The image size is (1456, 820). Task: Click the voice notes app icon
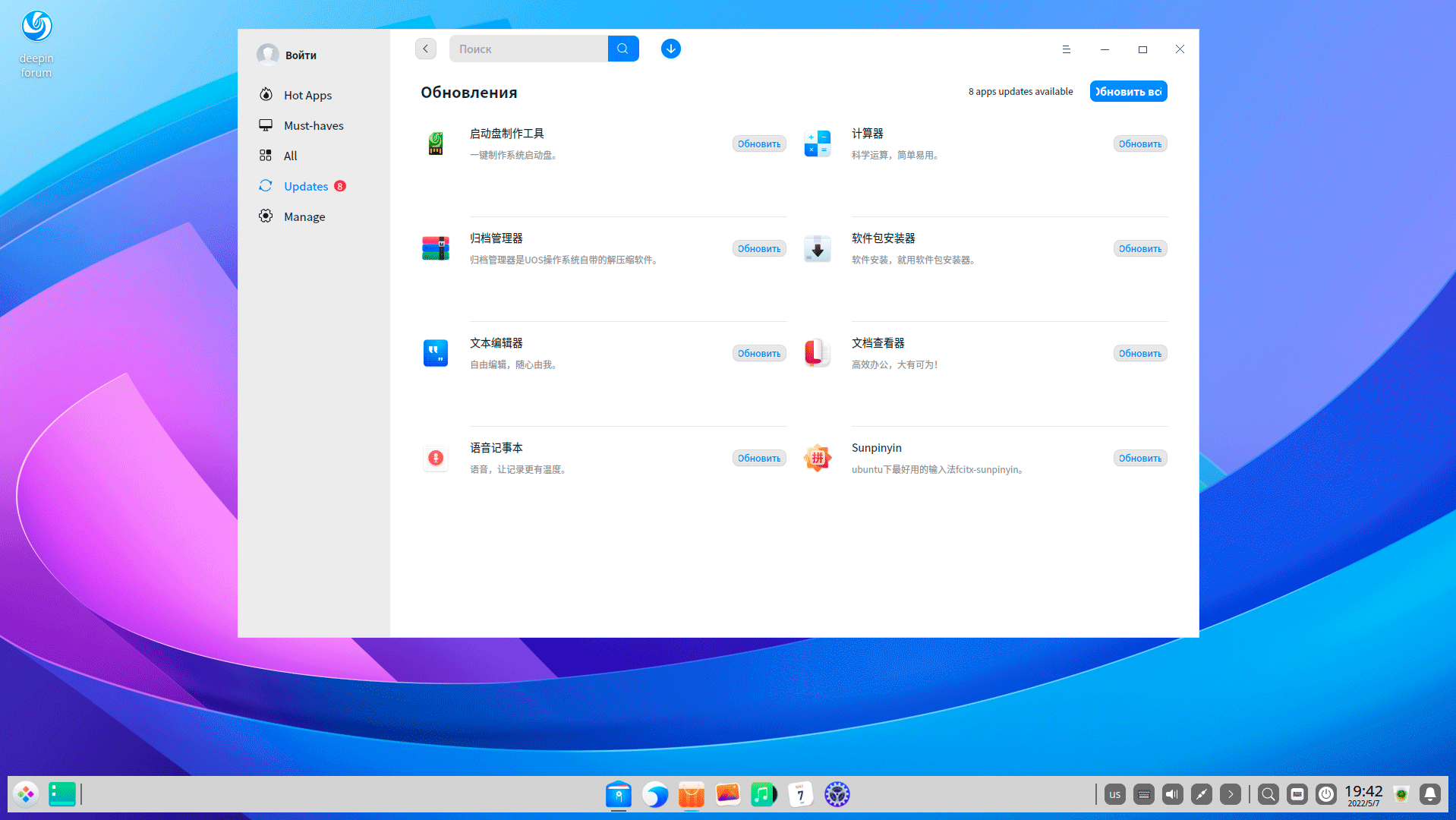pyautogui.click(x=436, y=458)
